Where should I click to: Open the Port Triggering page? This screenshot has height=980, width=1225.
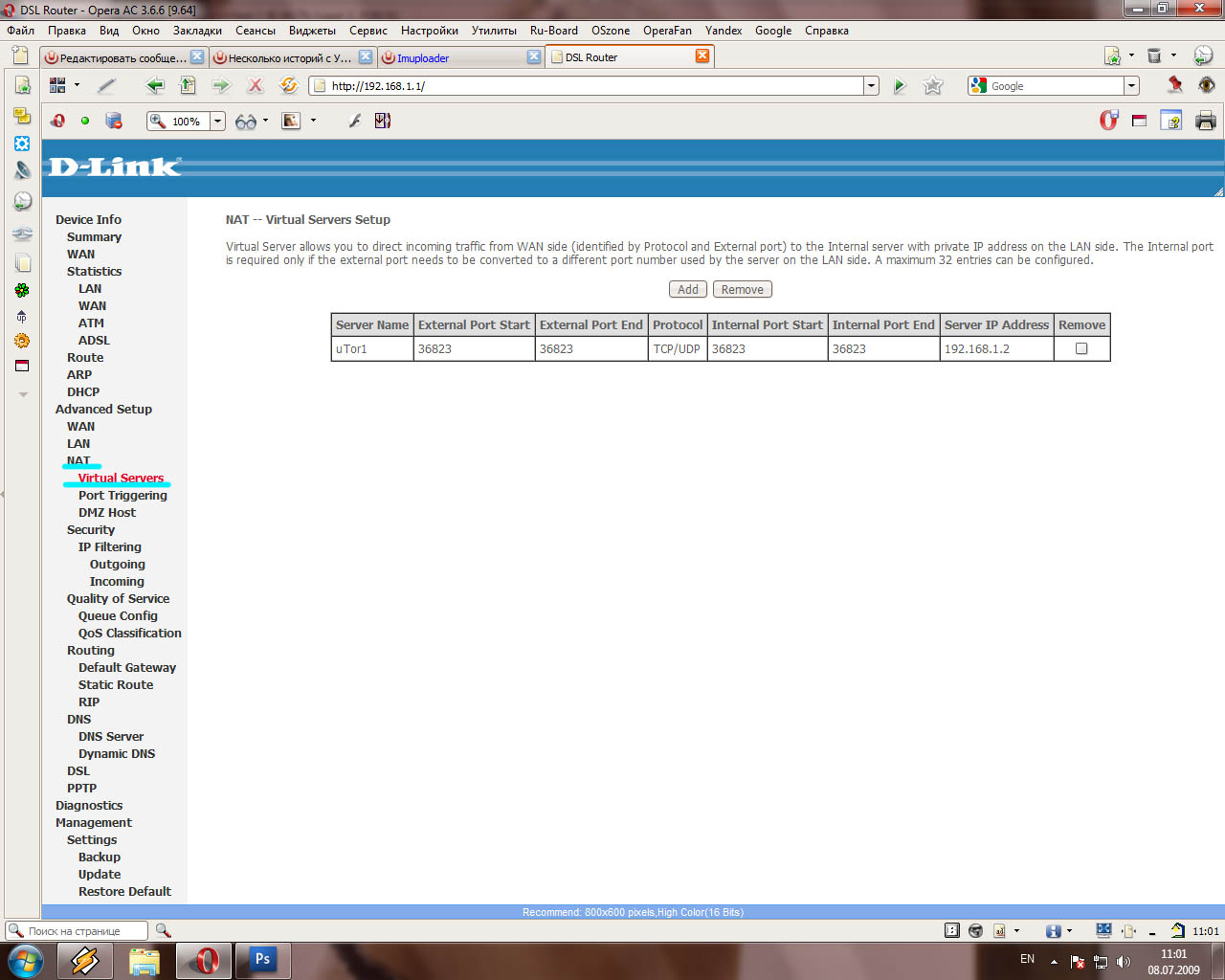[122, 496]
